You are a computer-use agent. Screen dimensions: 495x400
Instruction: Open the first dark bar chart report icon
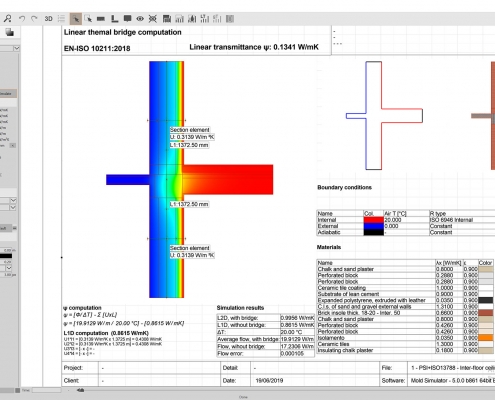[x=167, y=19]
